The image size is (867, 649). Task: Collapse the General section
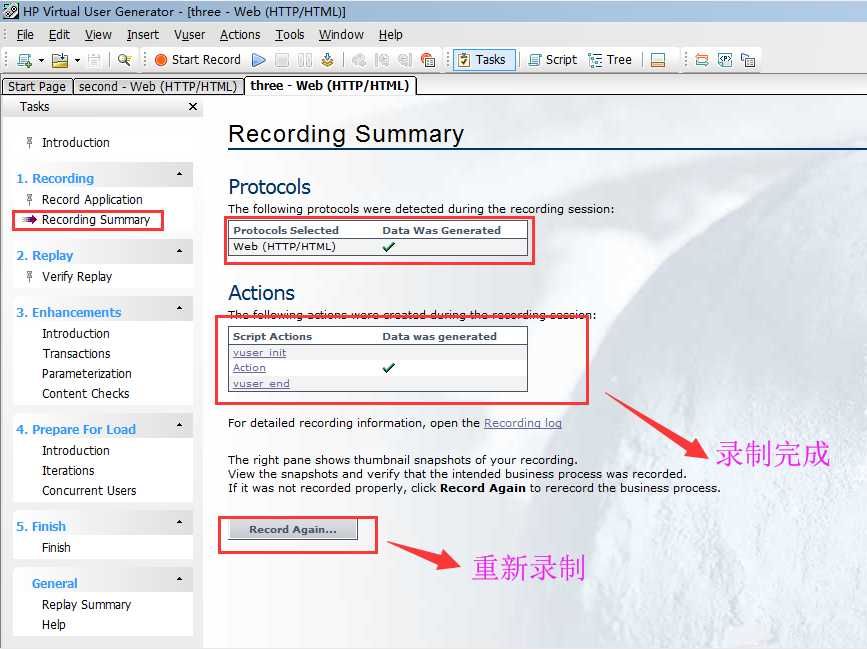pyautogui.click(x=179, y=579)
